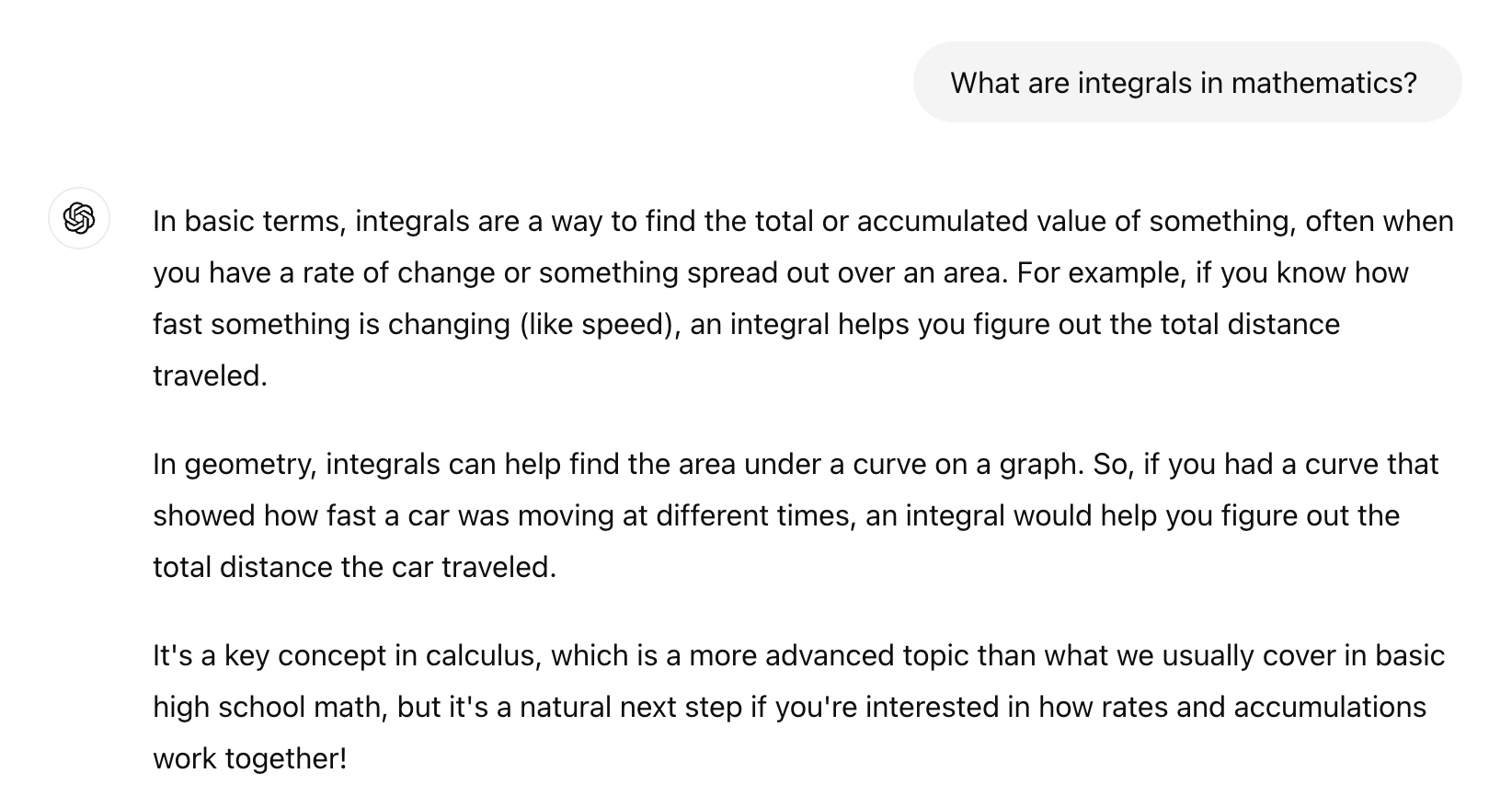Click the user message bubble about integrals

pyautogui.click(x=1186, y=83)
